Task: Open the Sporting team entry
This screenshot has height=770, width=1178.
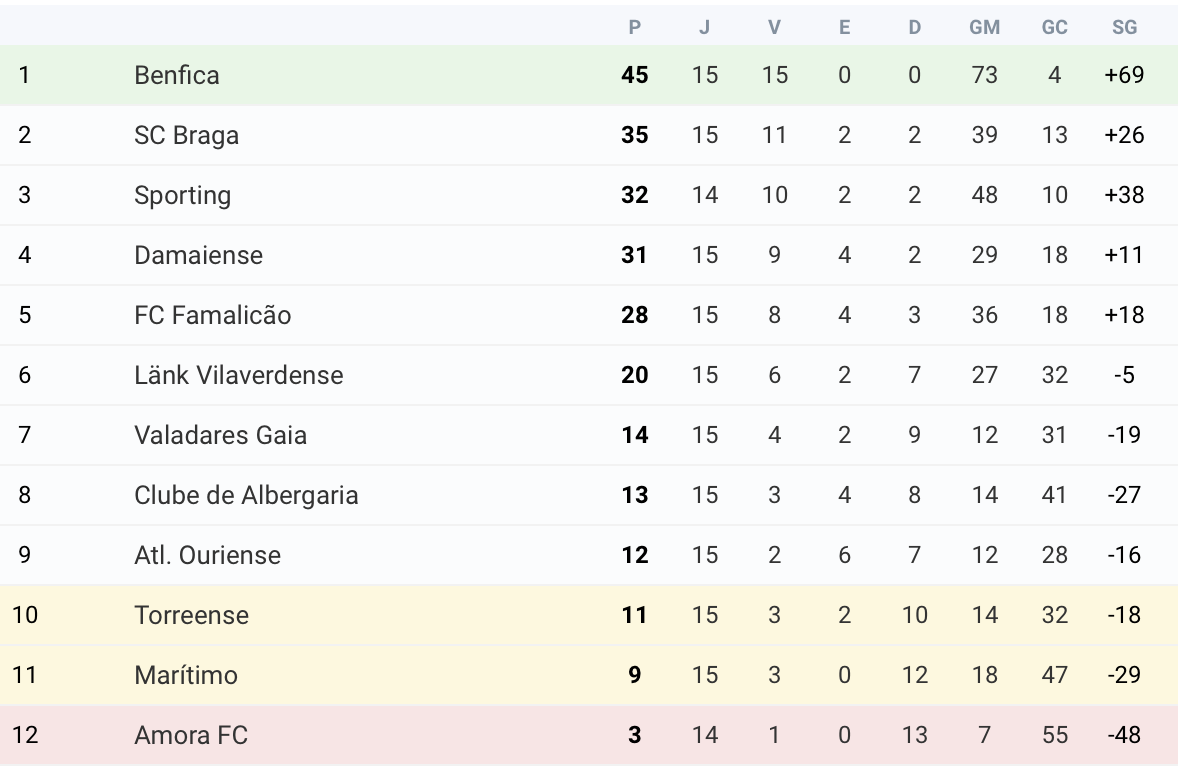Action: point(182,195)
